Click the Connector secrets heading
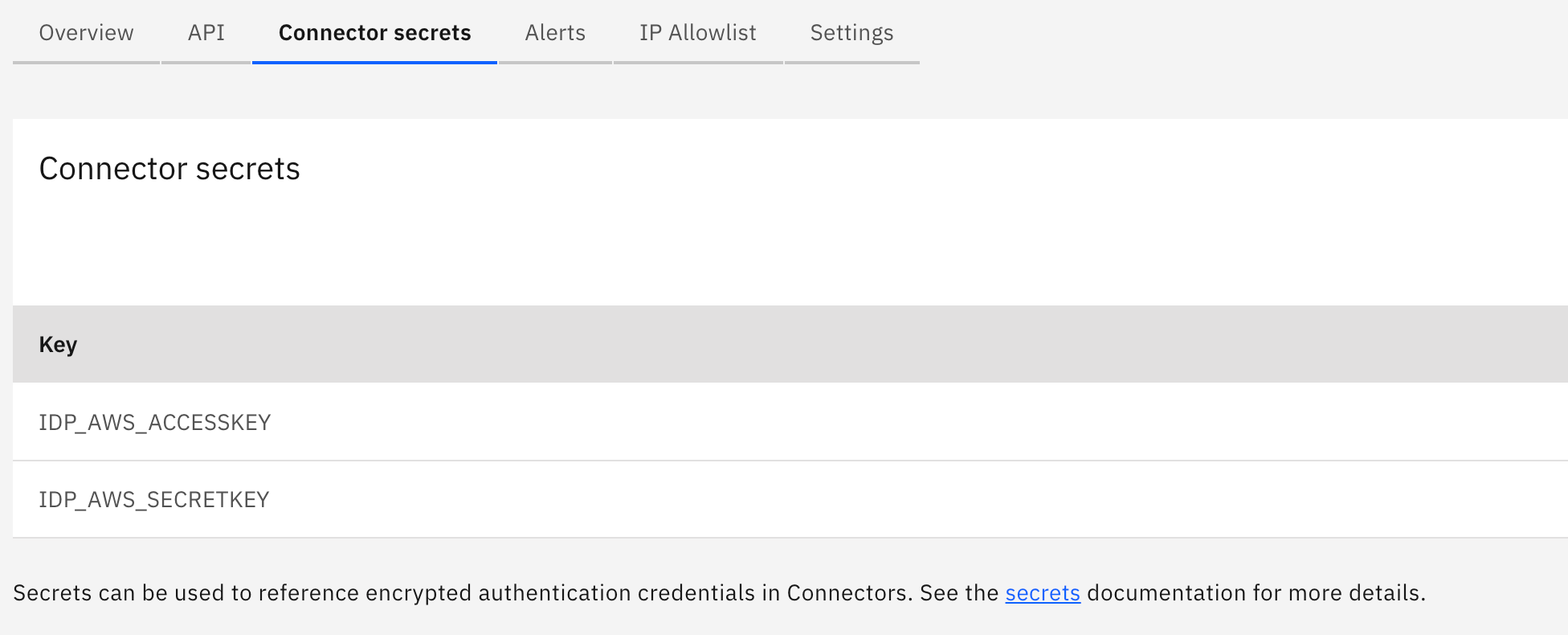The height and width of the screenshot is (635, 1568). pos(169,169)
